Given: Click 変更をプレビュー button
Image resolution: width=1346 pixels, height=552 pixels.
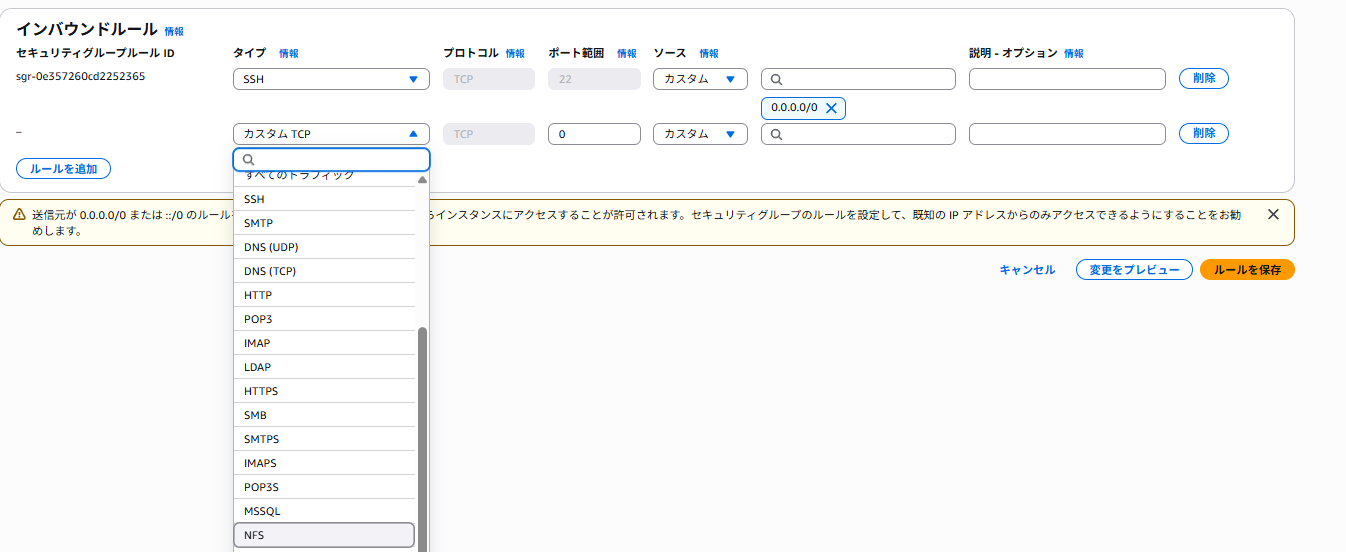Looking at the screenshot, I should (1134, 270).
